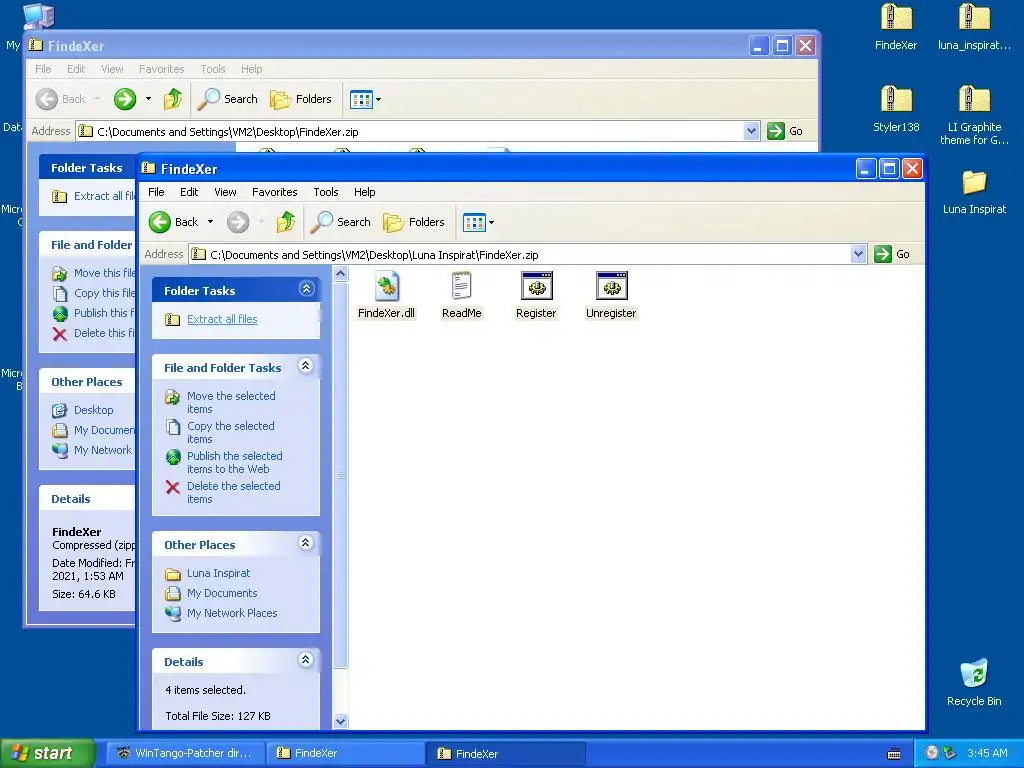
Task: Click the Forward button in back FindeXer window
Action: (x=125, y=99)
